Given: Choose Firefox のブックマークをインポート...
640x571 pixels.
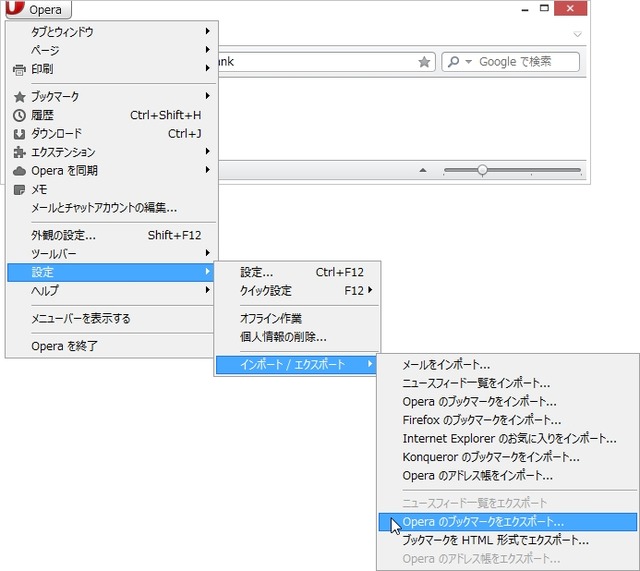Looking at the screenshot, I should [508, 420].
